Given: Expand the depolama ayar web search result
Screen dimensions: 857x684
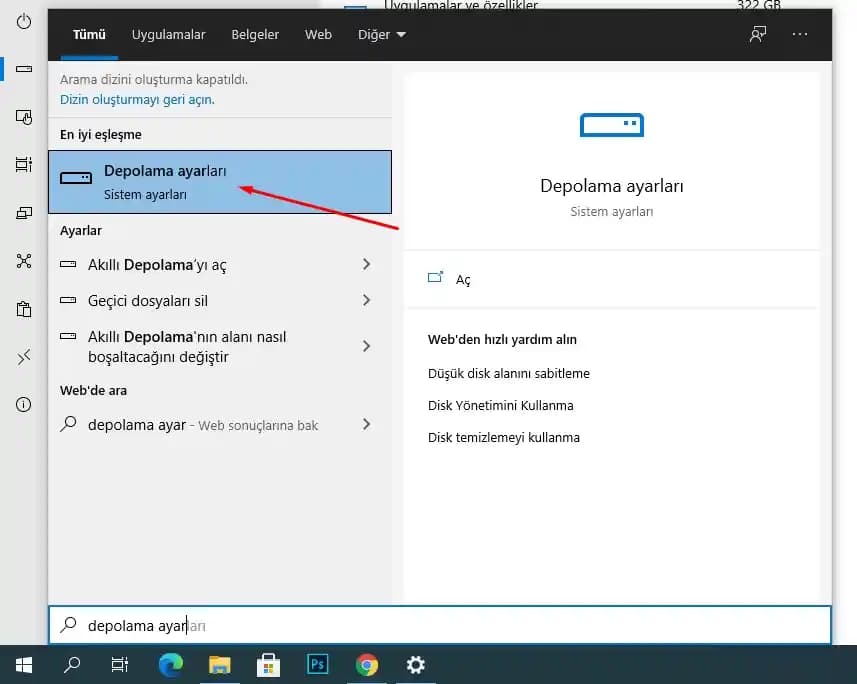Looking at the screenshot, I should 367,424.
